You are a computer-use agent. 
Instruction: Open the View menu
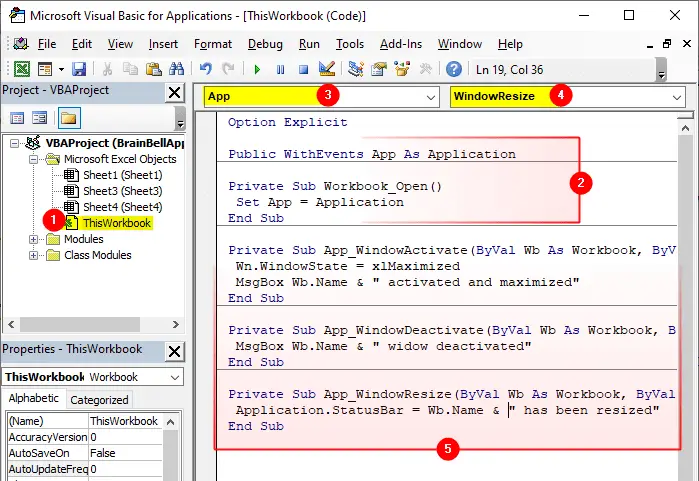(x=120, y=44)
